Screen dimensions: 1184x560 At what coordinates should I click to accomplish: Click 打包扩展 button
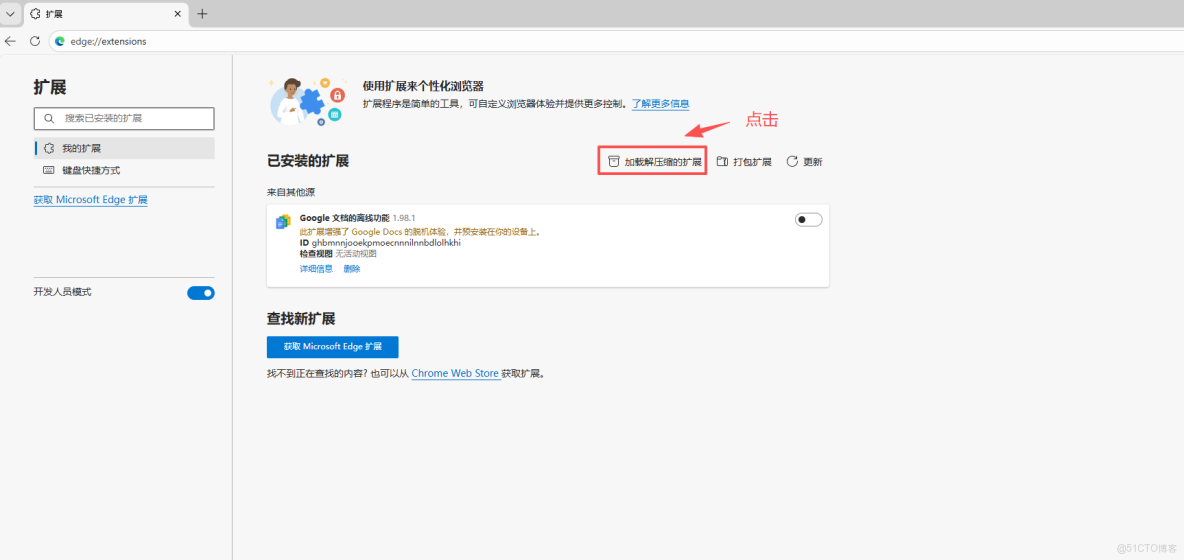(x=744, y=162)
